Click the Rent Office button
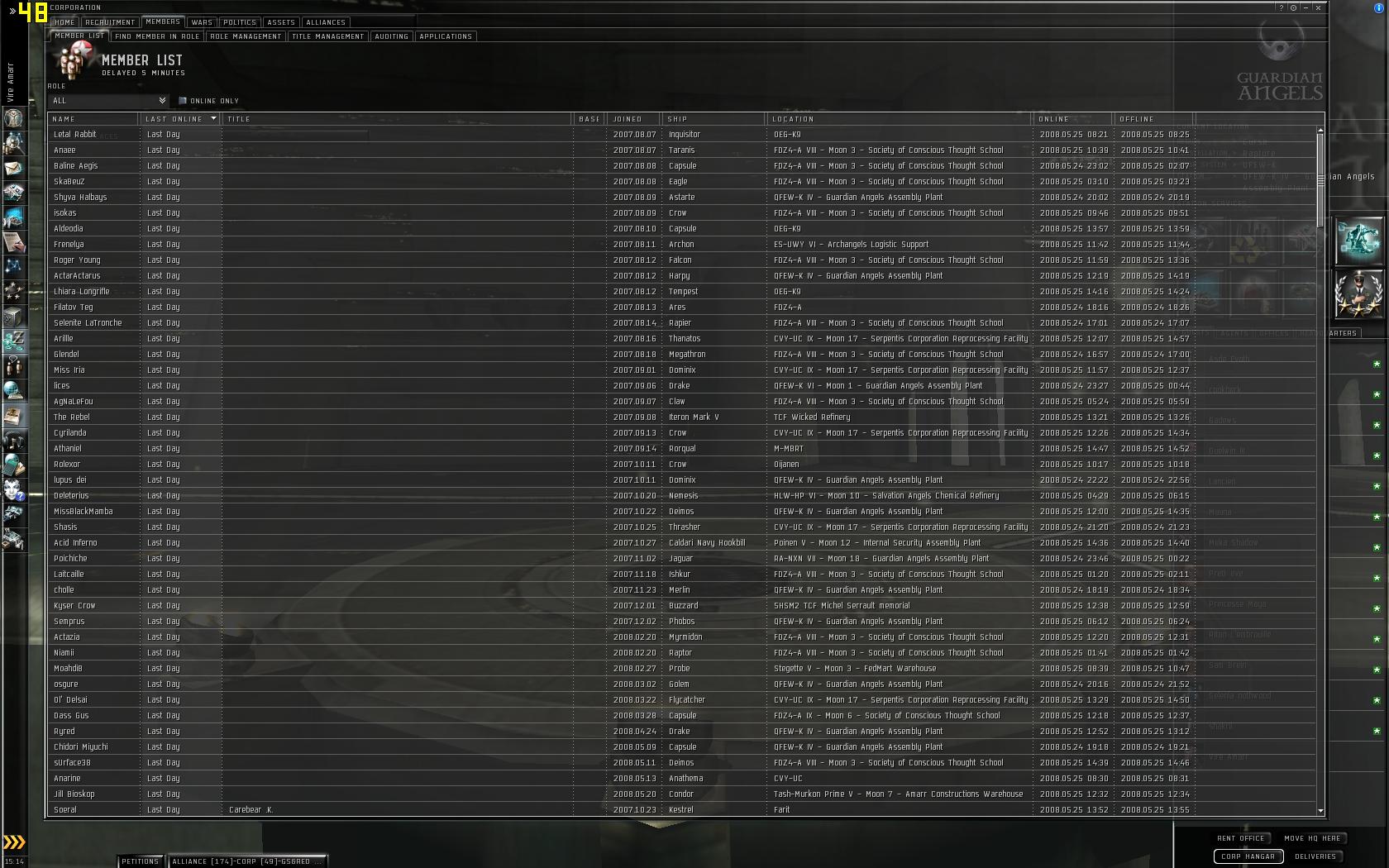The height and width of the screenshot is (868, 1389). 1241,838
